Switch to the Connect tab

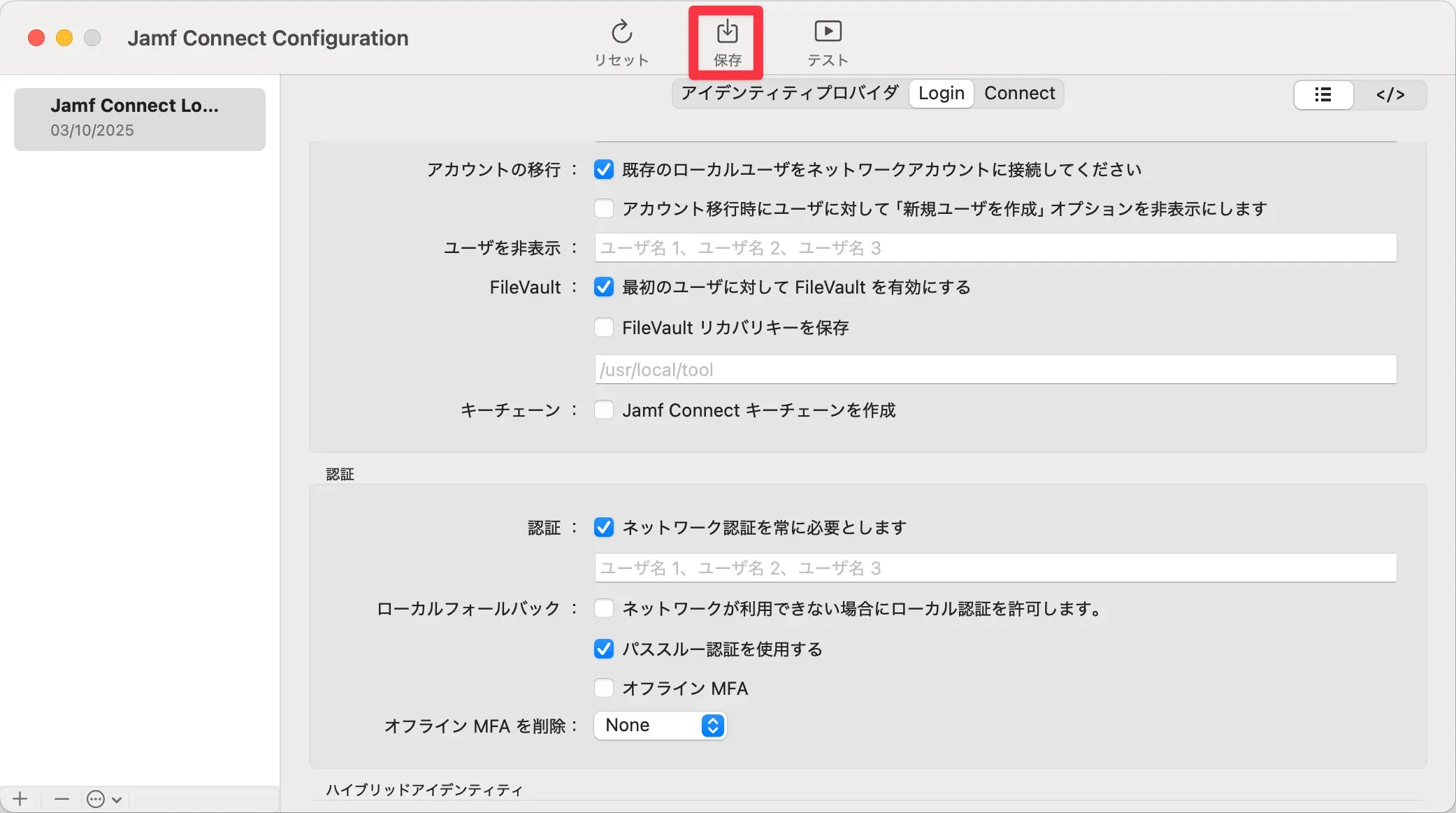tap(1019, 93)
